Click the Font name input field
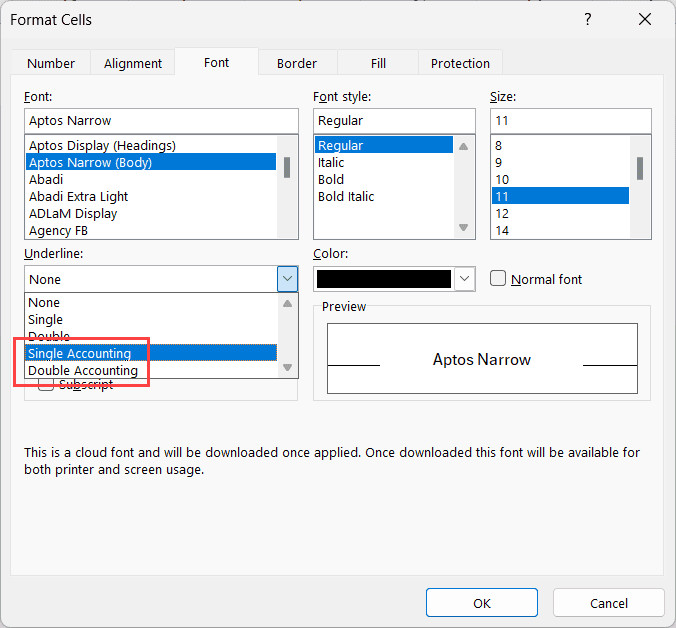The height and width of the screenshot is (628, 676). [161, 121]
